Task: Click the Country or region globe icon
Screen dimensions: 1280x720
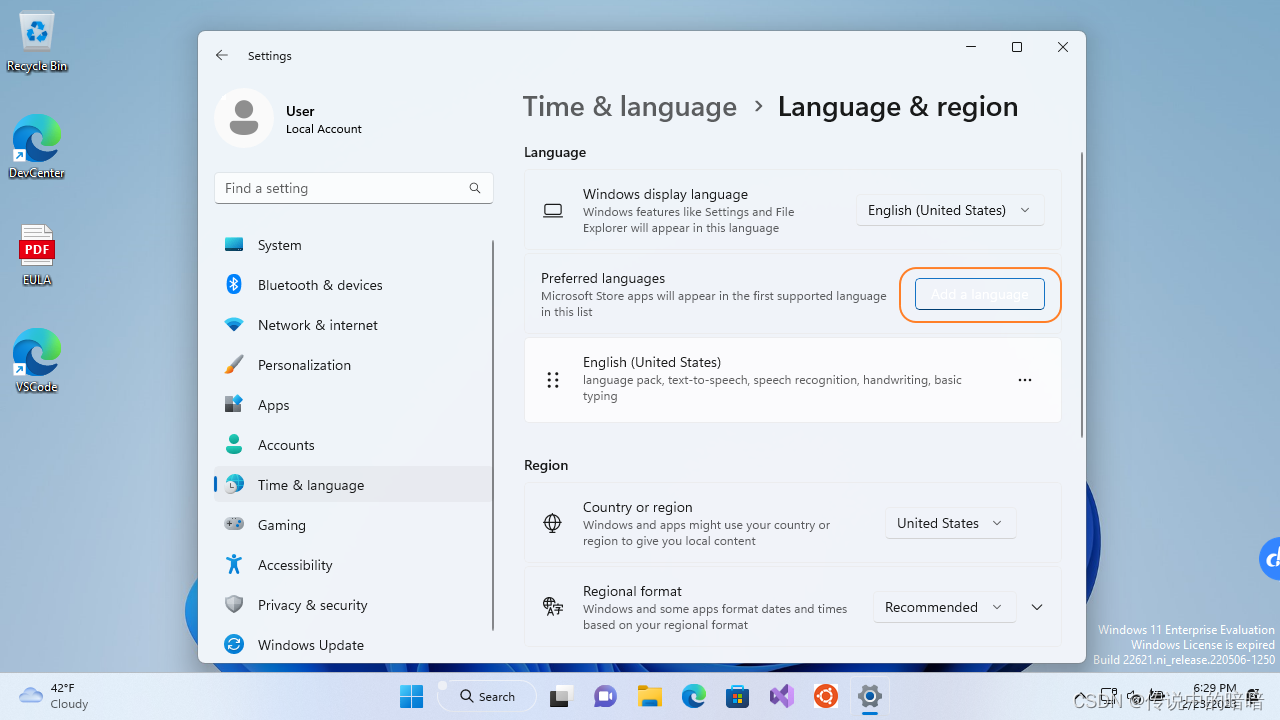Action: click(552, 523)
